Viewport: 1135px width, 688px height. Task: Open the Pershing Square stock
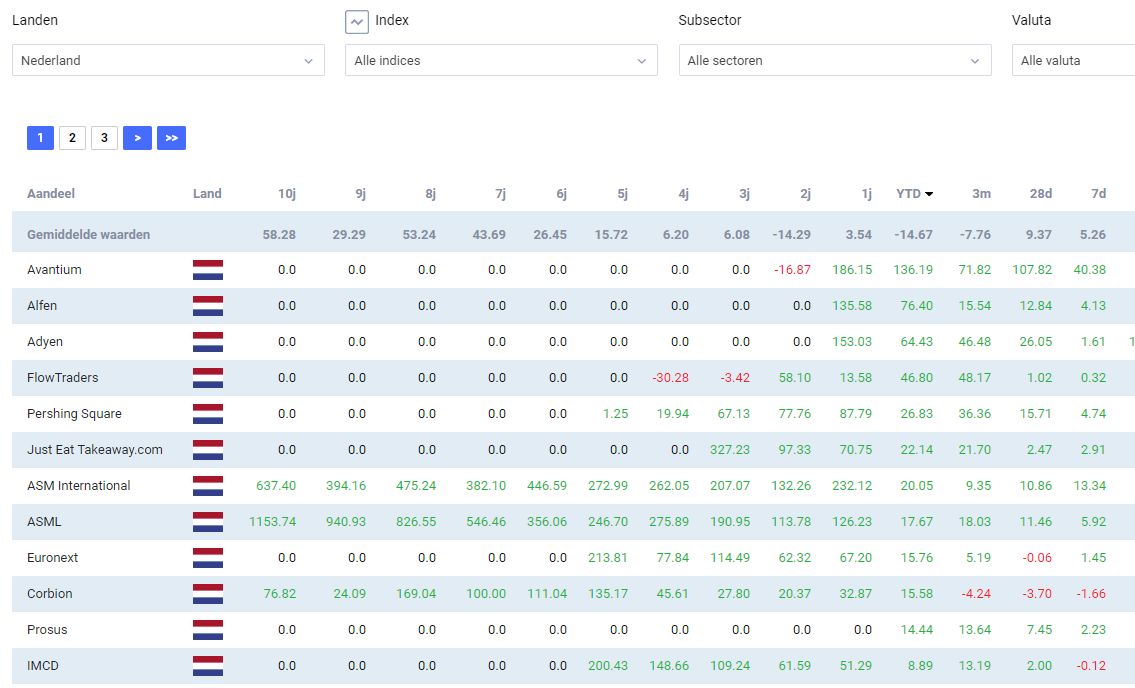75,414
